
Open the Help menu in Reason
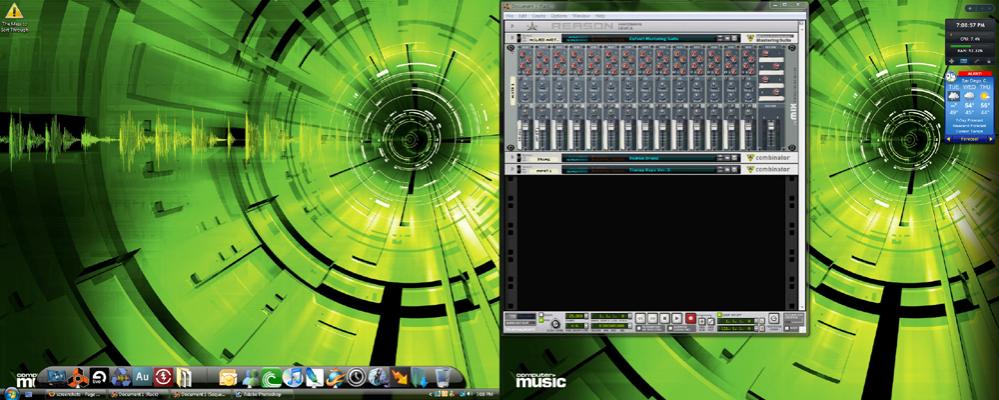[600, 16]
